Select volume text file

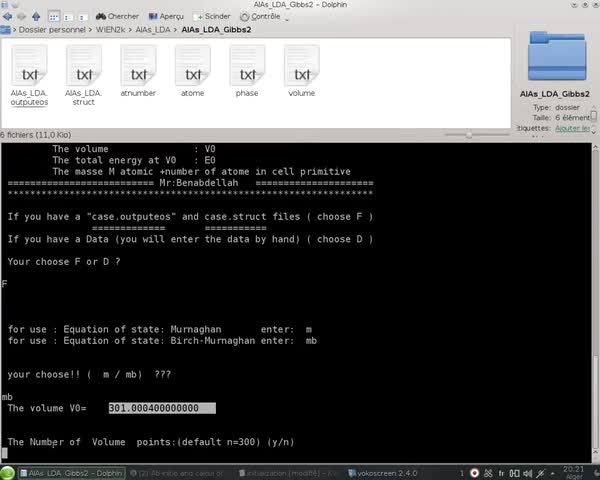(x=302, y=71)
